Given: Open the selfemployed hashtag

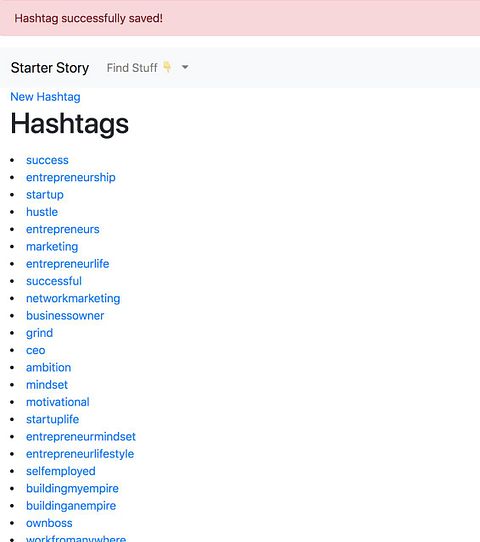Looking at the screenshot, I should tap(61, 471).
